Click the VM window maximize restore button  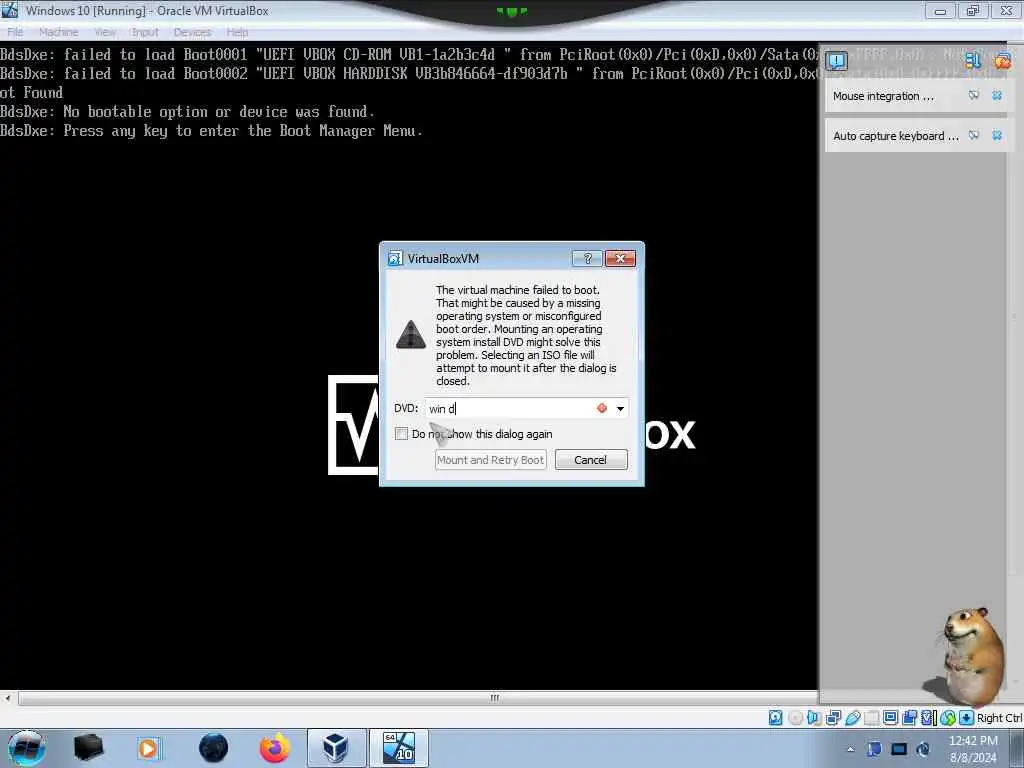point(973,10)
